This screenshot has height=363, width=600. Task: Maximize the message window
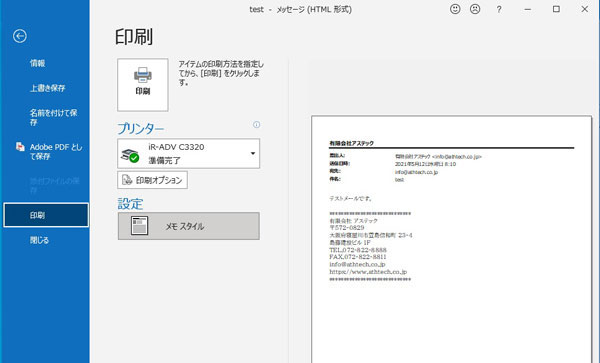pyautogui.click(x=556, y=9)
